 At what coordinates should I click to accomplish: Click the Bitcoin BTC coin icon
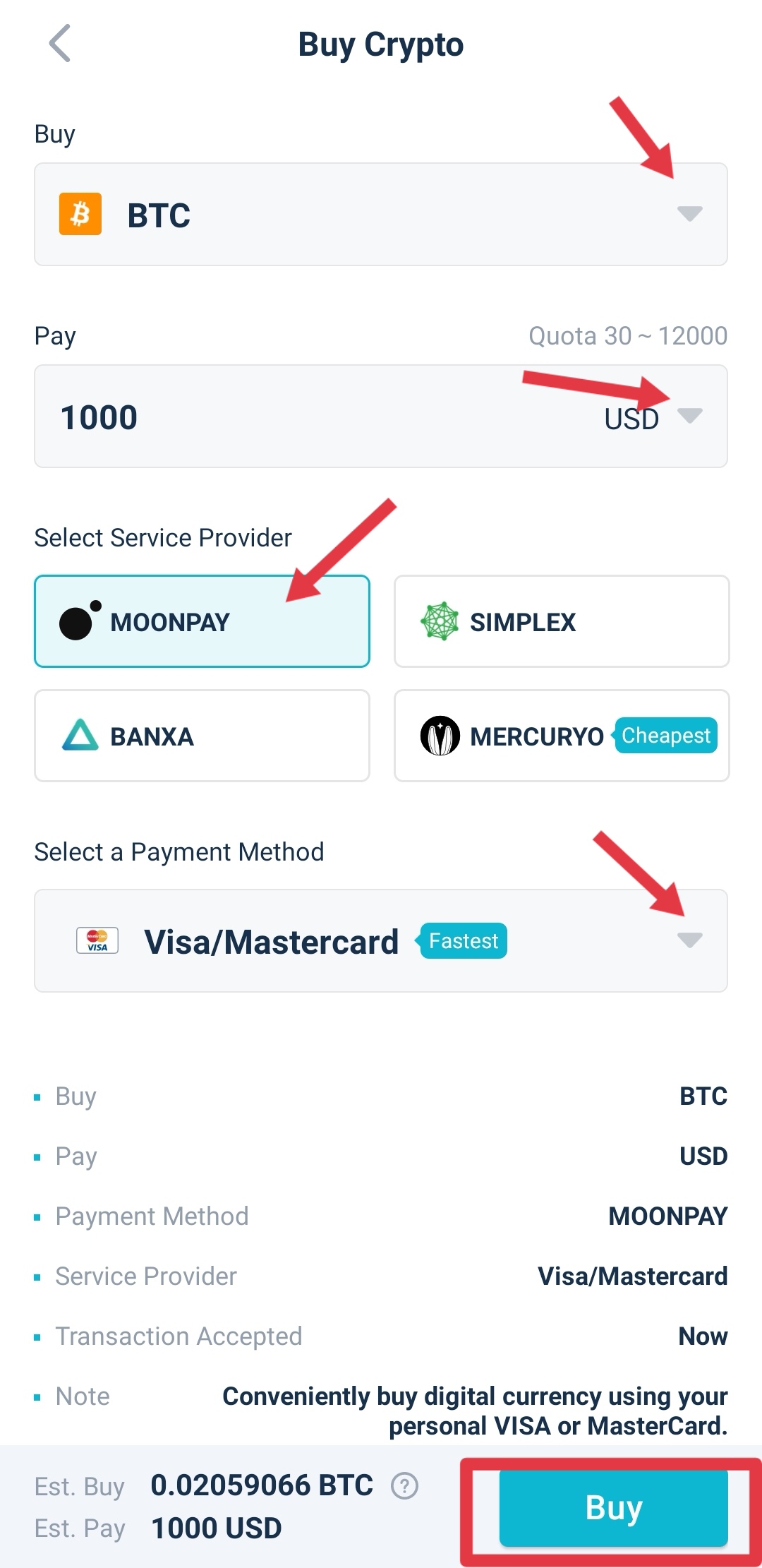pyautogui.click(x=80, y=215)
